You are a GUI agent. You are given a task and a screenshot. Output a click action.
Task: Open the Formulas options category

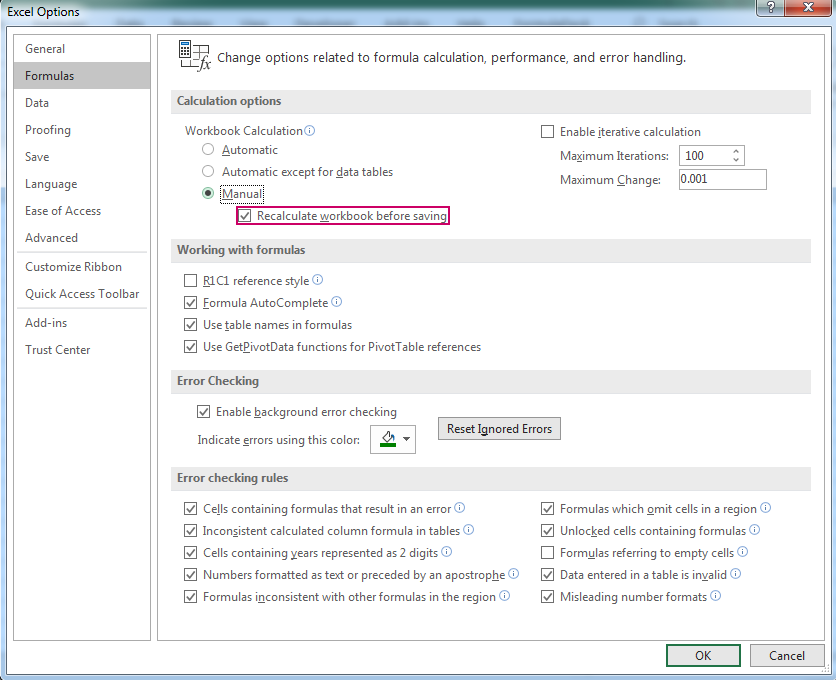[x=82, y=76]
